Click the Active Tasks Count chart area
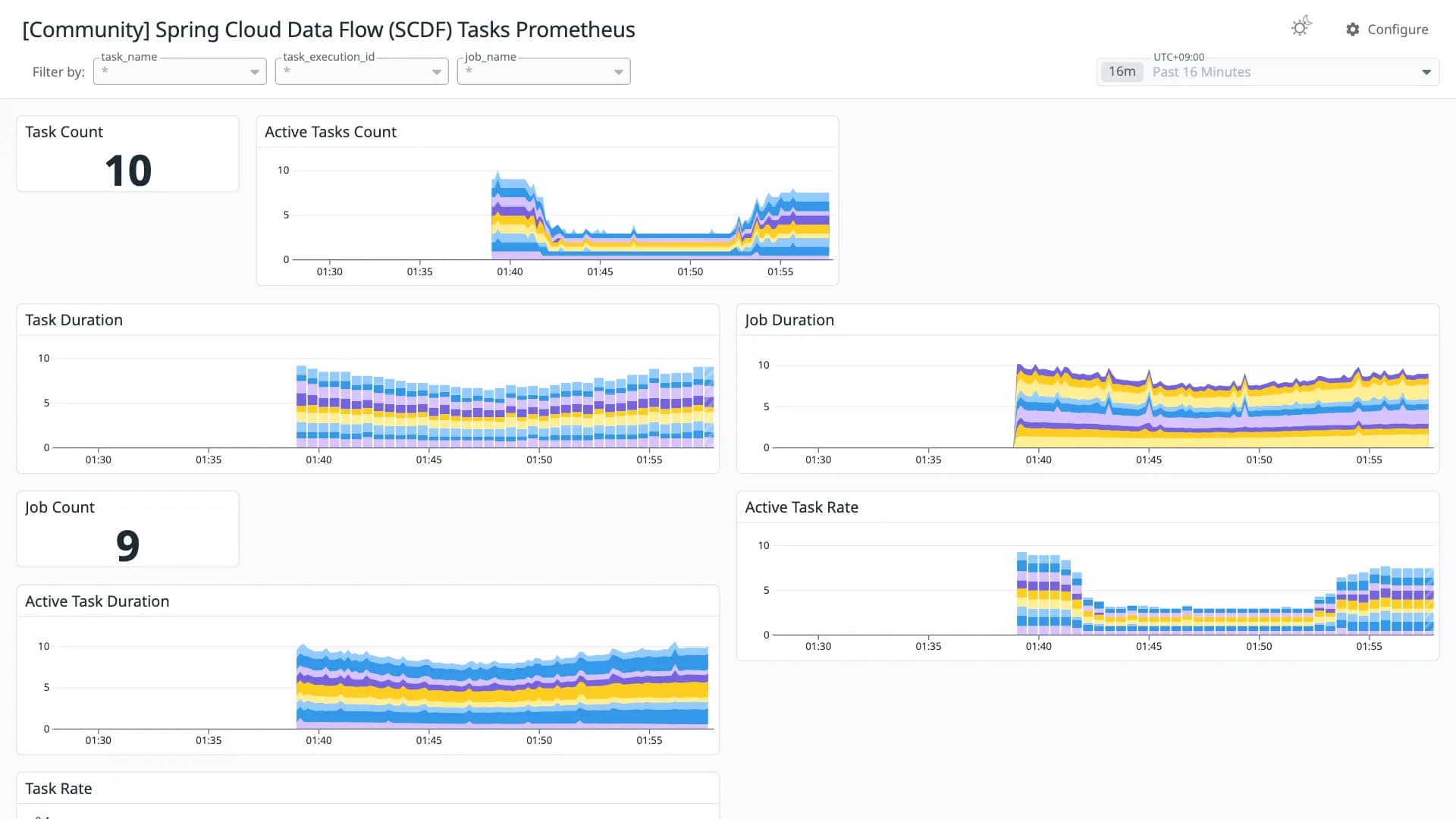The image size is (1456, 819). tap(561, 215)
